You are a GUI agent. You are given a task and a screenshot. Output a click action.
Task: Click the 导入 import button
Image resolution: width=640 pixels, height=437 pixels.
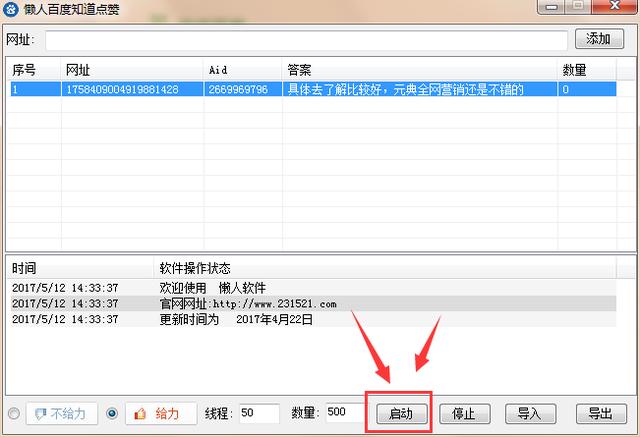click(x=530, y=414)
